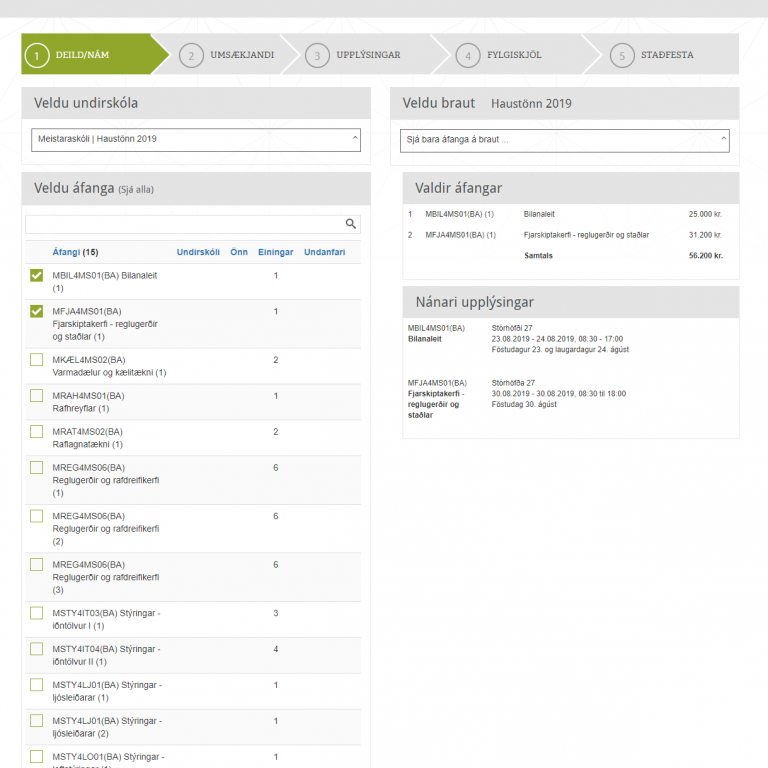The width and height of the screenshot is (768, 768).
Task: Check the MKÆL4MS02(BA) Varmadælur og kælitækni box
Action: tap(37, 360)
